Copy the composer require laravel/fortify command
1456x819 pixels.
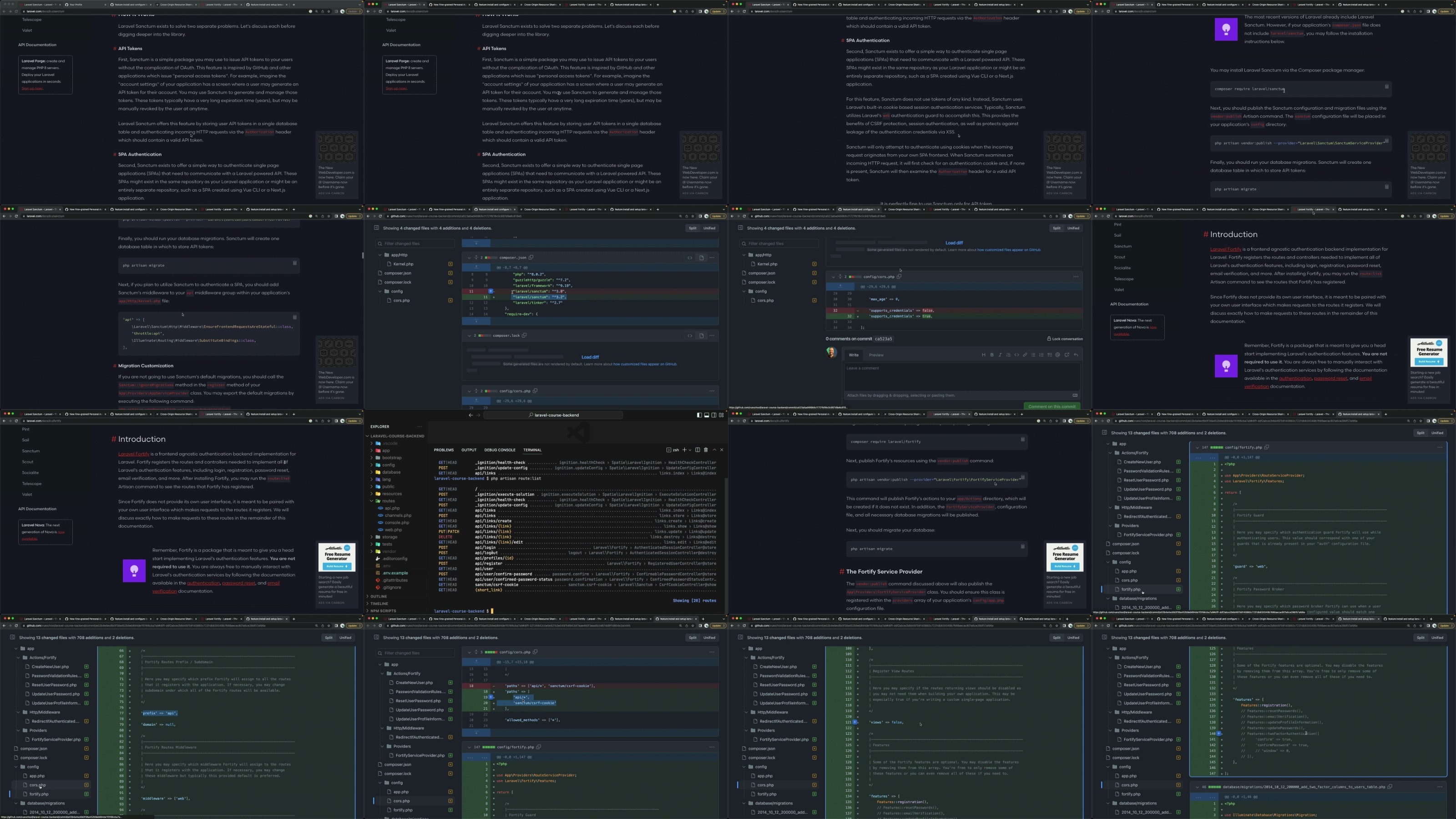[1022, 439]
